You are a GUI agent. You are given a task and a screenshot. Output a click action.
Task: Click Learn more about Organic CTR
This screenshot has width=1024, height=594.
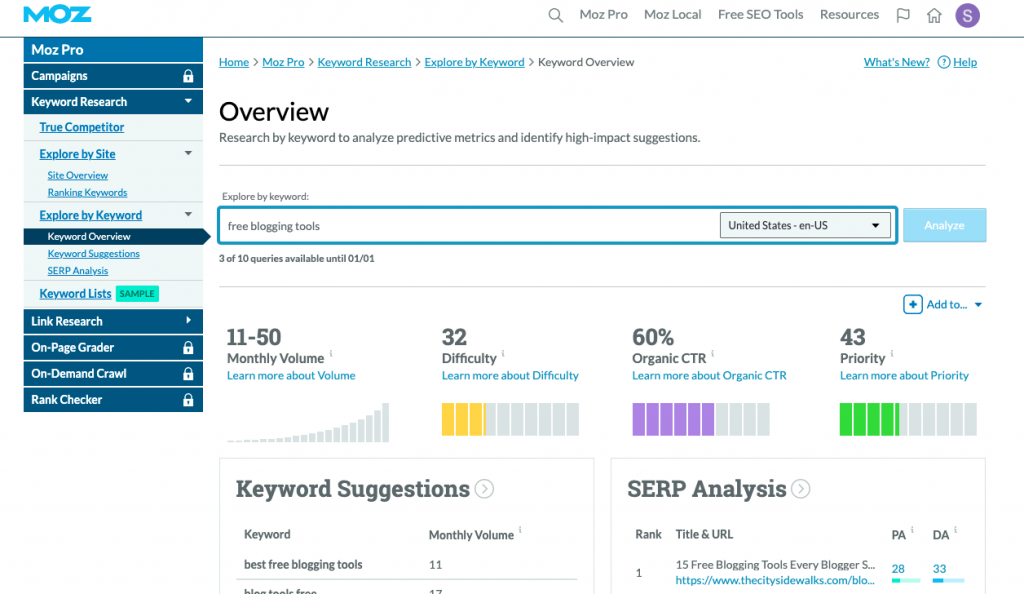coord(709,375)
